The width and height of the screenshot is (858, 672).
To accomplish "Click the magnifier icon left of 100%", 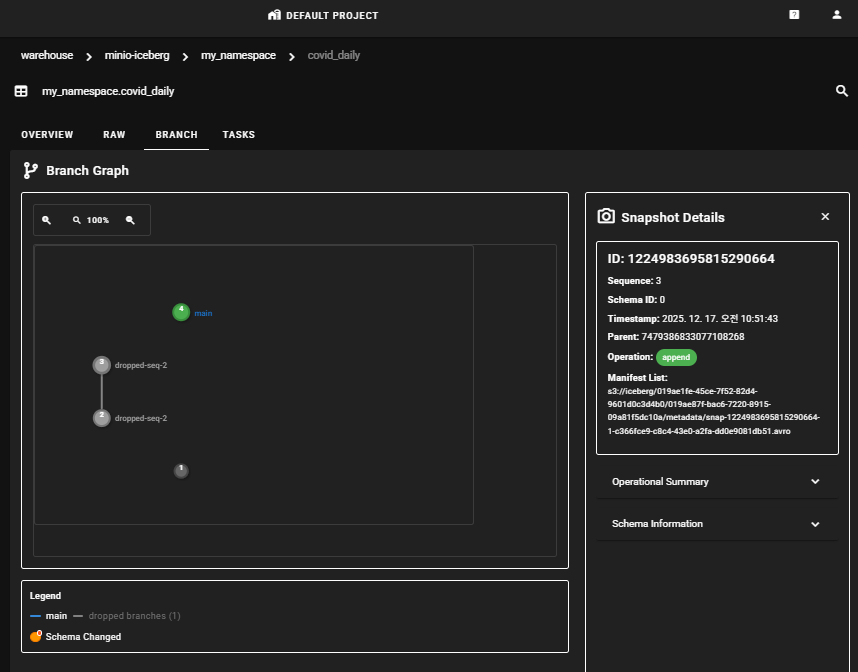I will pos(46,220).
